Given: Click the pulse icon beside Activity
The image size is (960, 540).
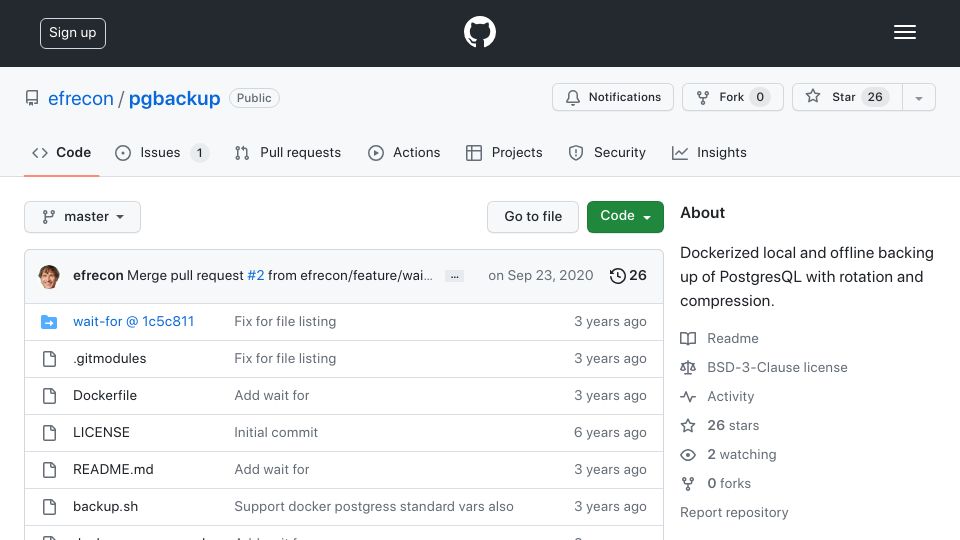Looking at the screenshot, I should [x=688, y=397].
